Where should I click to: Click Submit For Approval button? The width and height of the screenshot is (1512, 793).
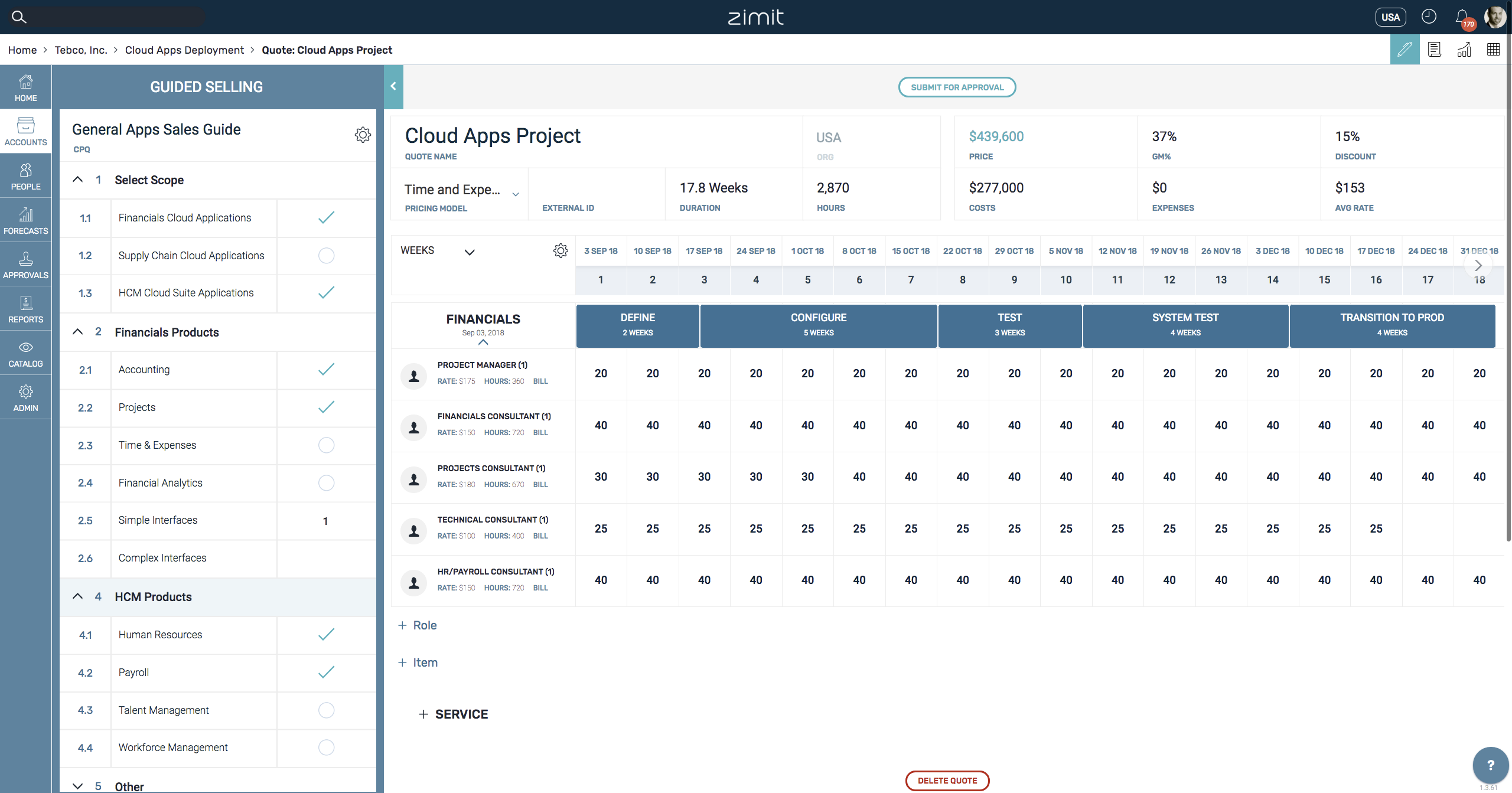(x=957, y=87)
